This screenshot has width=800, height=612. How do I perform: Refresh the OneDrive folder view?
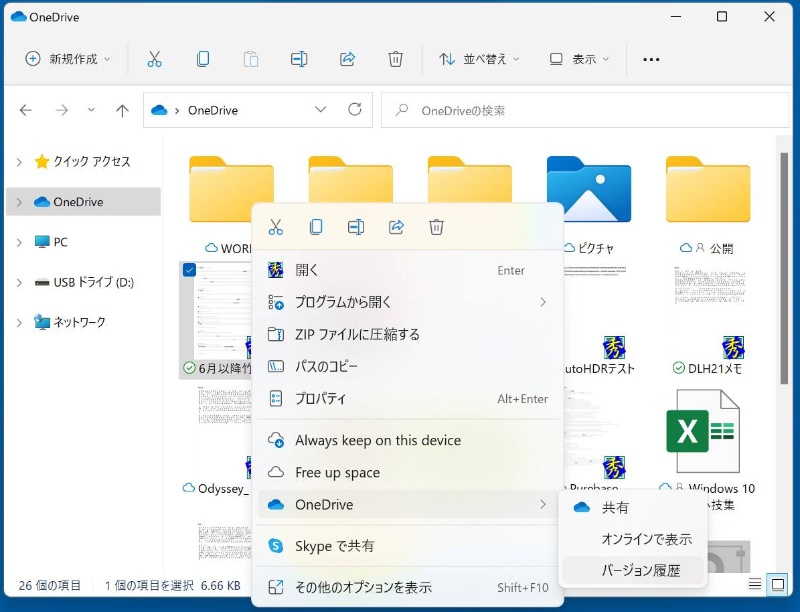(x=355, y=109)
